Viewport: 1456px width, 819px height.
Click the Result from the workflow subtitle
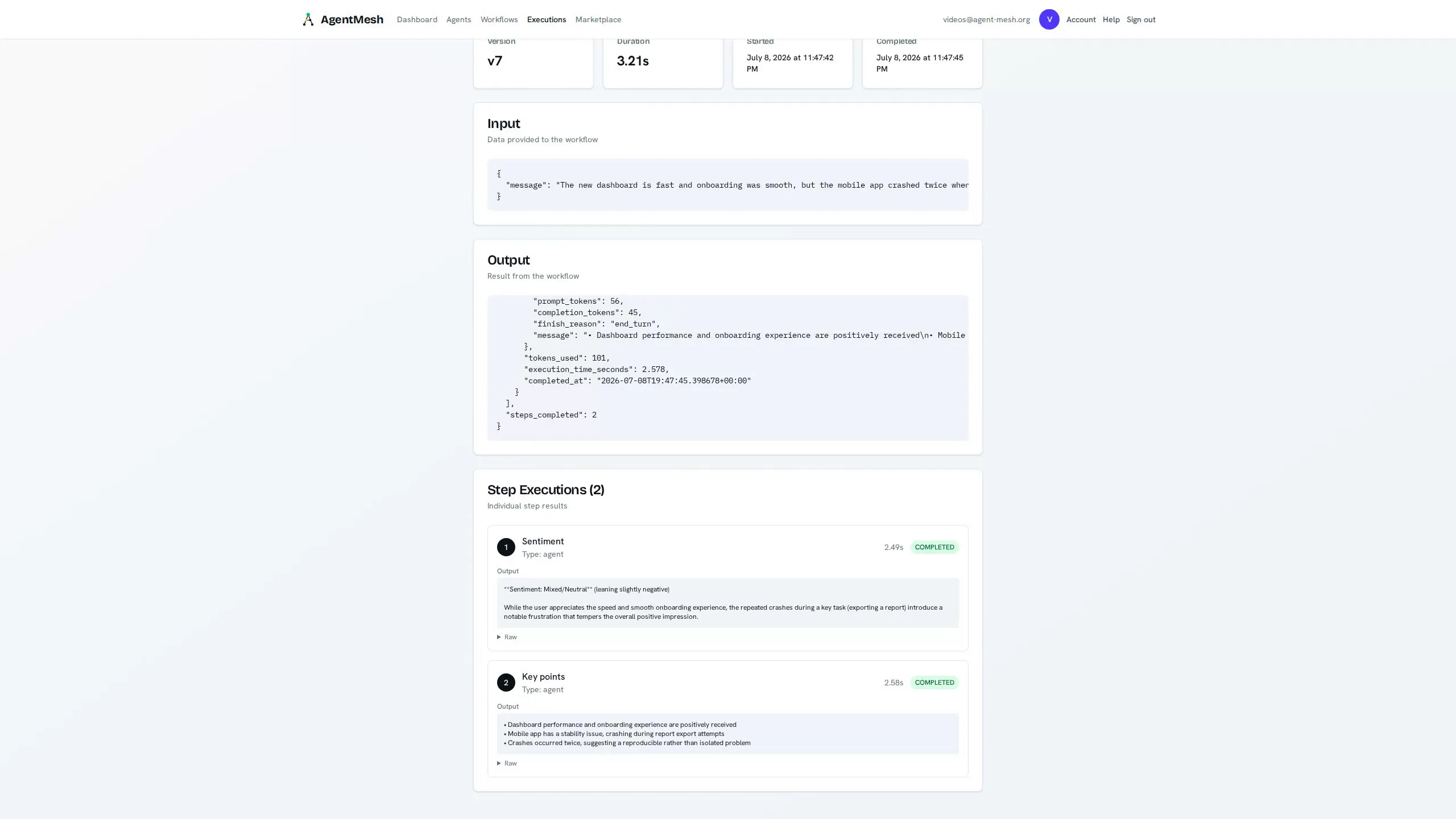pyautogui.click(x=533, y=276)
